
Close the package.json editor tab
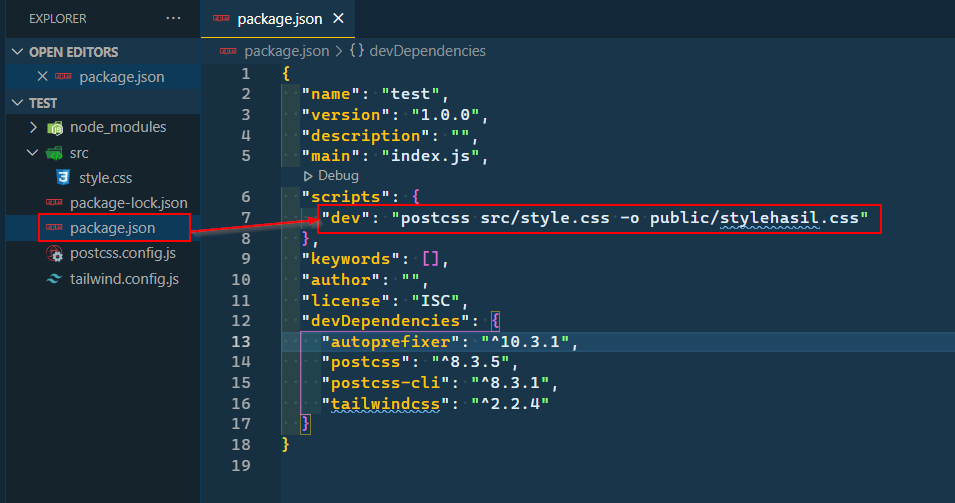(339, 19)
